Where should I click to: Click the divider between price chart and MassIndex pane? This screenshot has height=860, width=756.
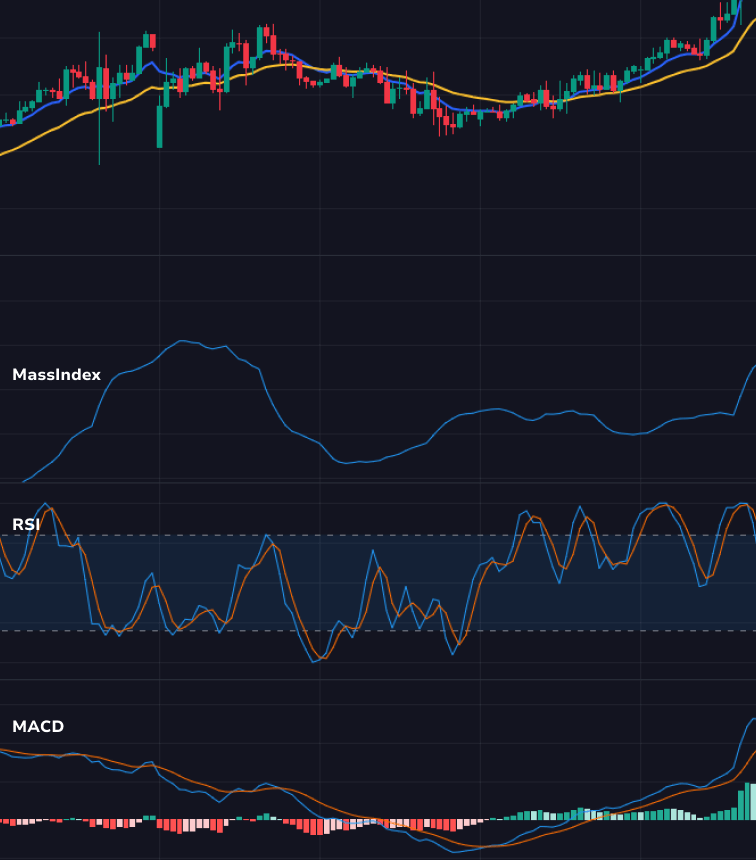coord(378,255)
